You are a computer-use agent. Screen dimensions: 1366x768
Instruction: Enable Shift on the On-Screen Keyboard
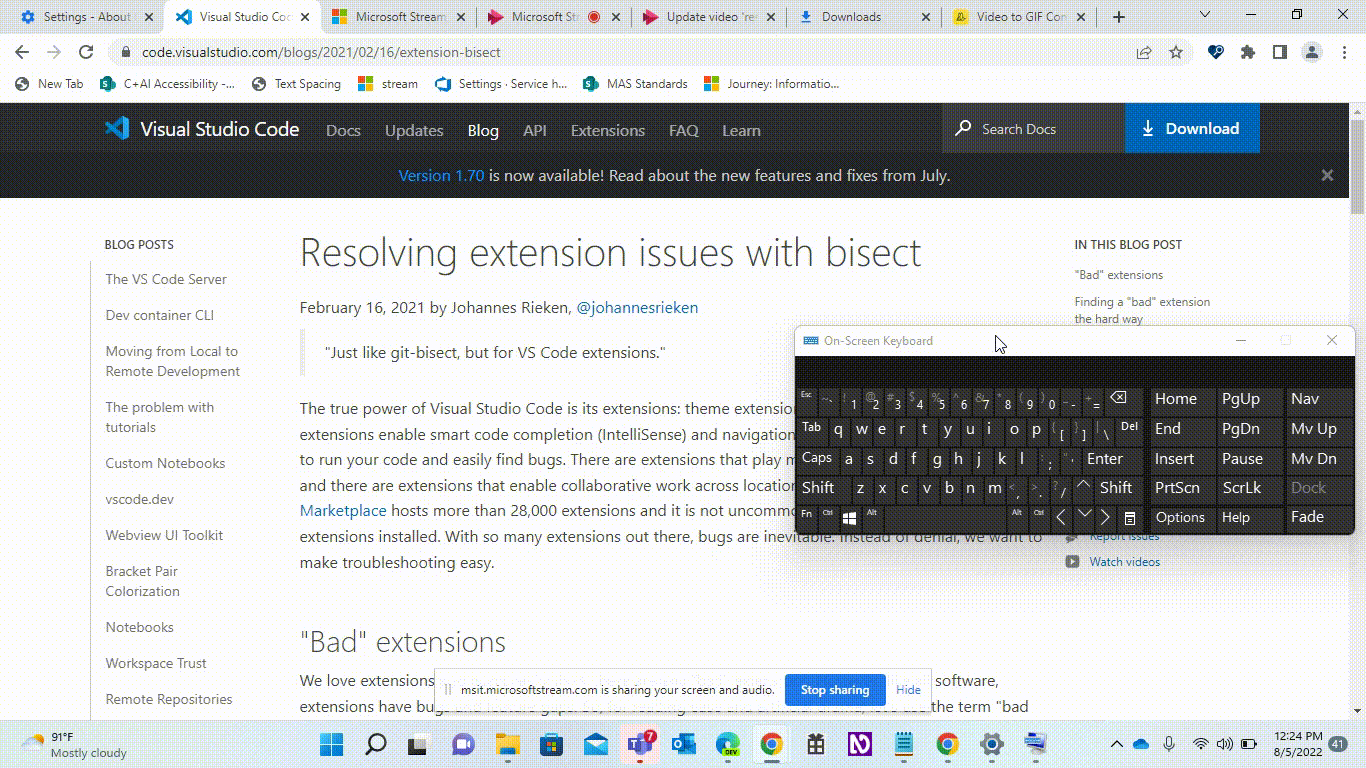click(x=820, y=488)
